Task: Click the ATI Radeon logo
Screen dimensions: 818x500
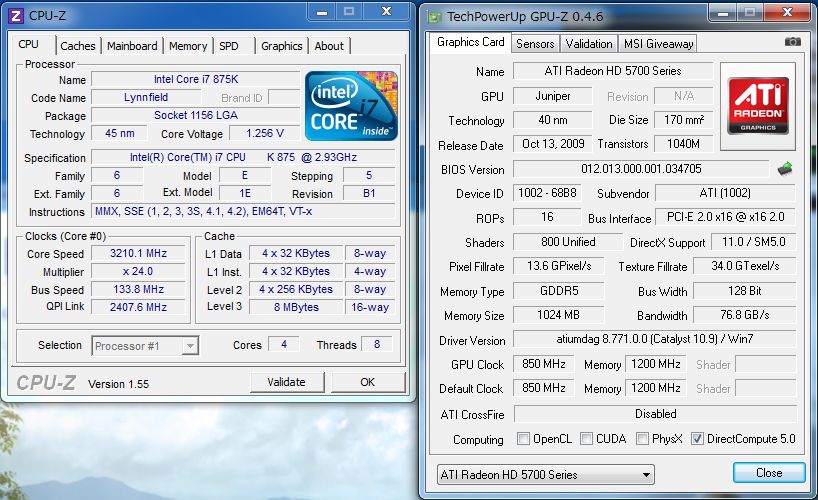Action: pyautogui.click(x=758, y=106)
